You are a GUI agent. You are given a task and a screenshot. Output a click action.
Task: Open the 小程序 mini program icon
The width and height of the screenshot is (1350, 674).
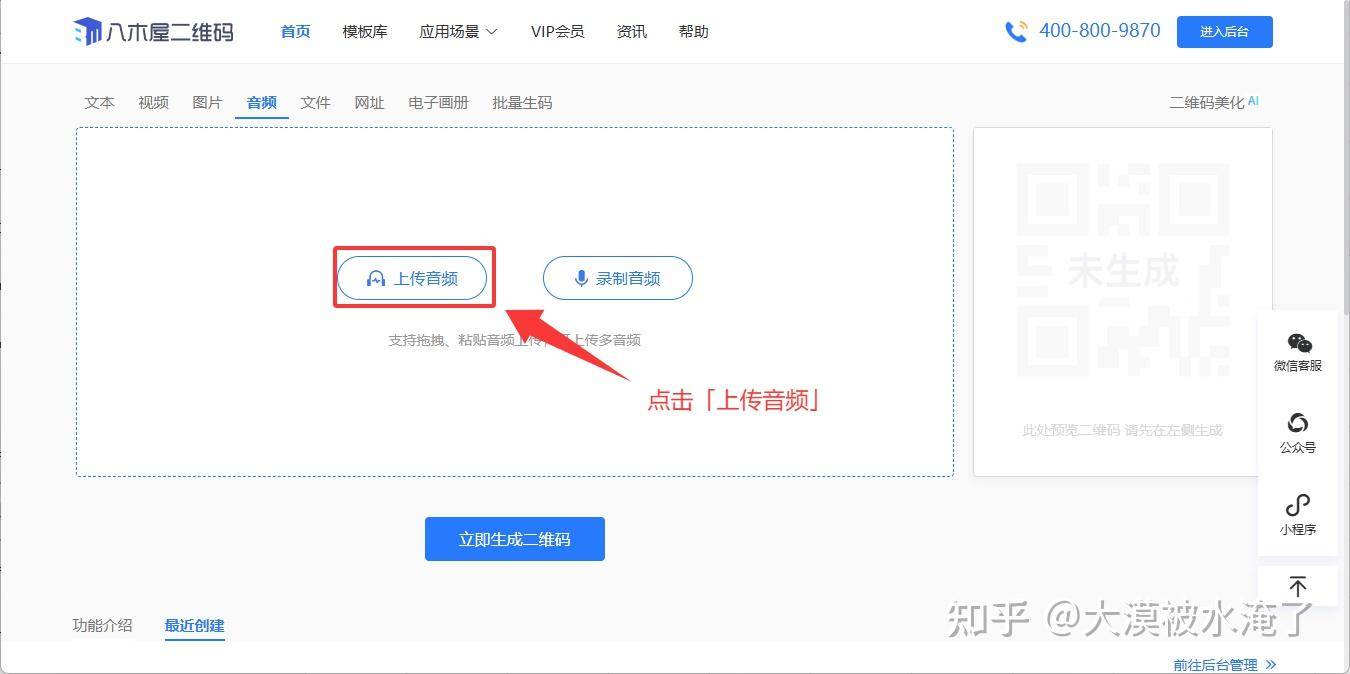click(x=1298, y=505)
